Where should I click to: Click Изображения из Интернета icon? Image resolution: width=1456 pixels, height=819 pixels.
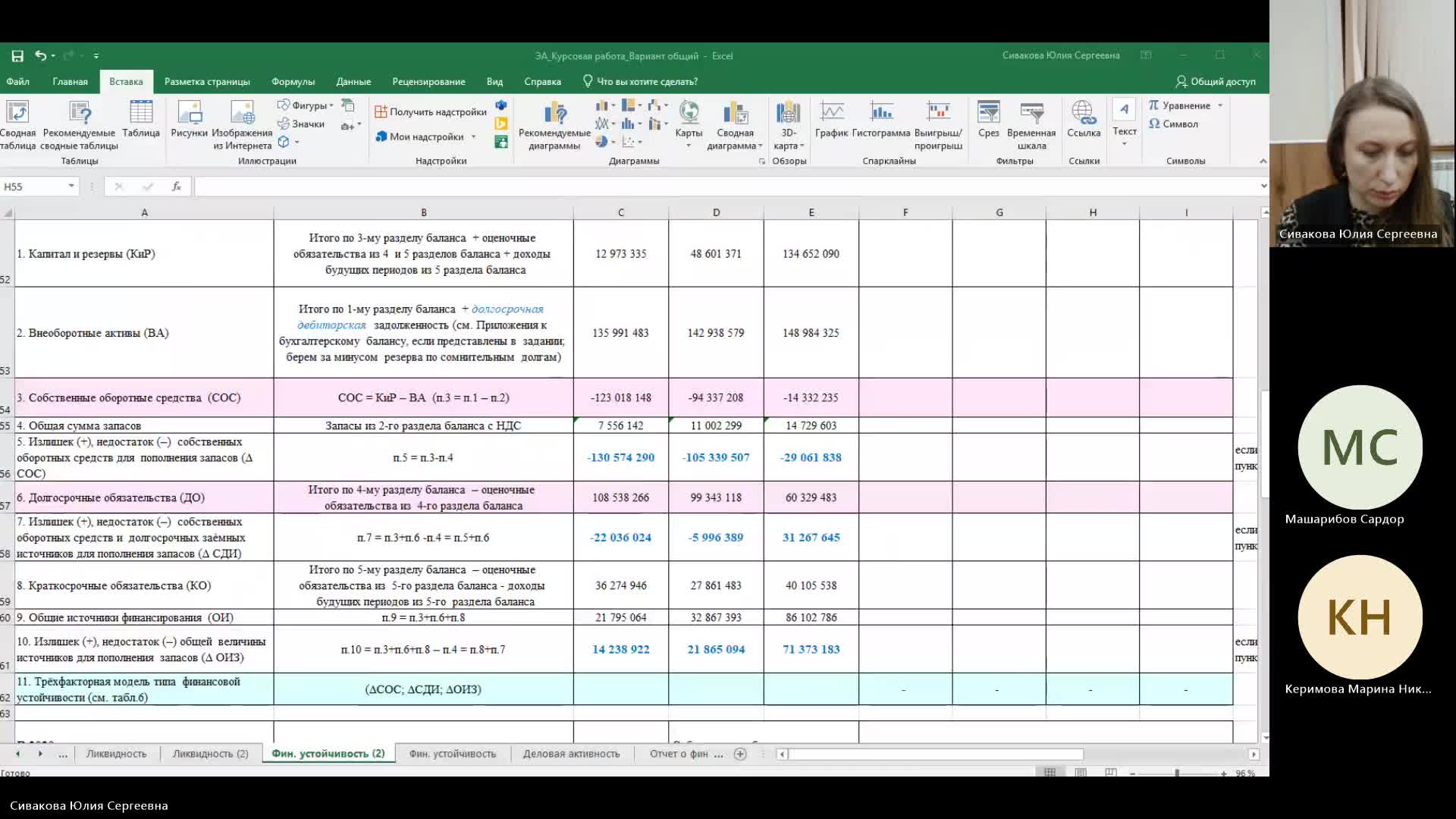pos(242,125)
